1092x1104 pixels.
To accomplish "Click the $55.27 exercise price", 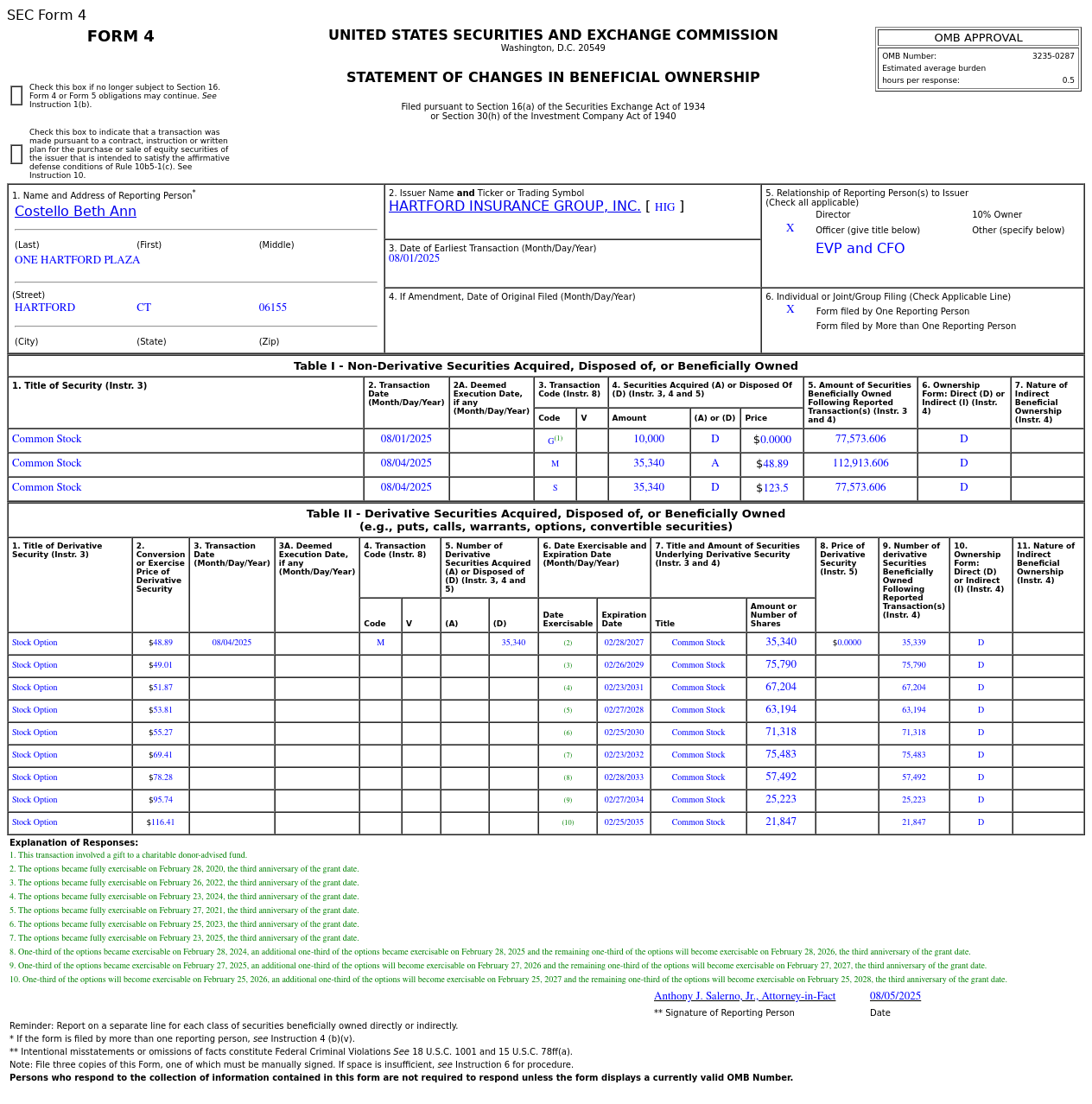I will [x=161, y=733].
